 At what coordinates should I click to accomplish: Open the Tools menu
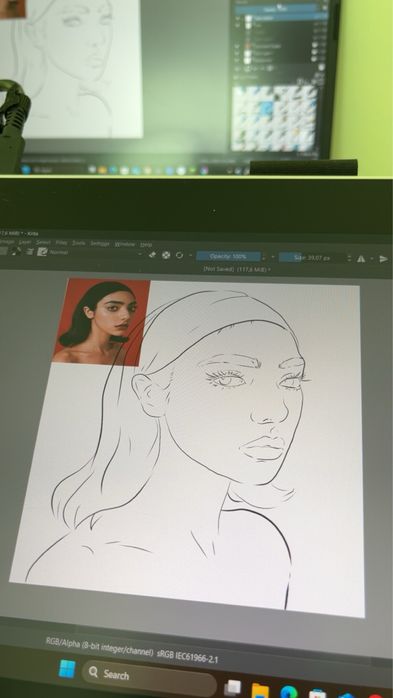78,243
